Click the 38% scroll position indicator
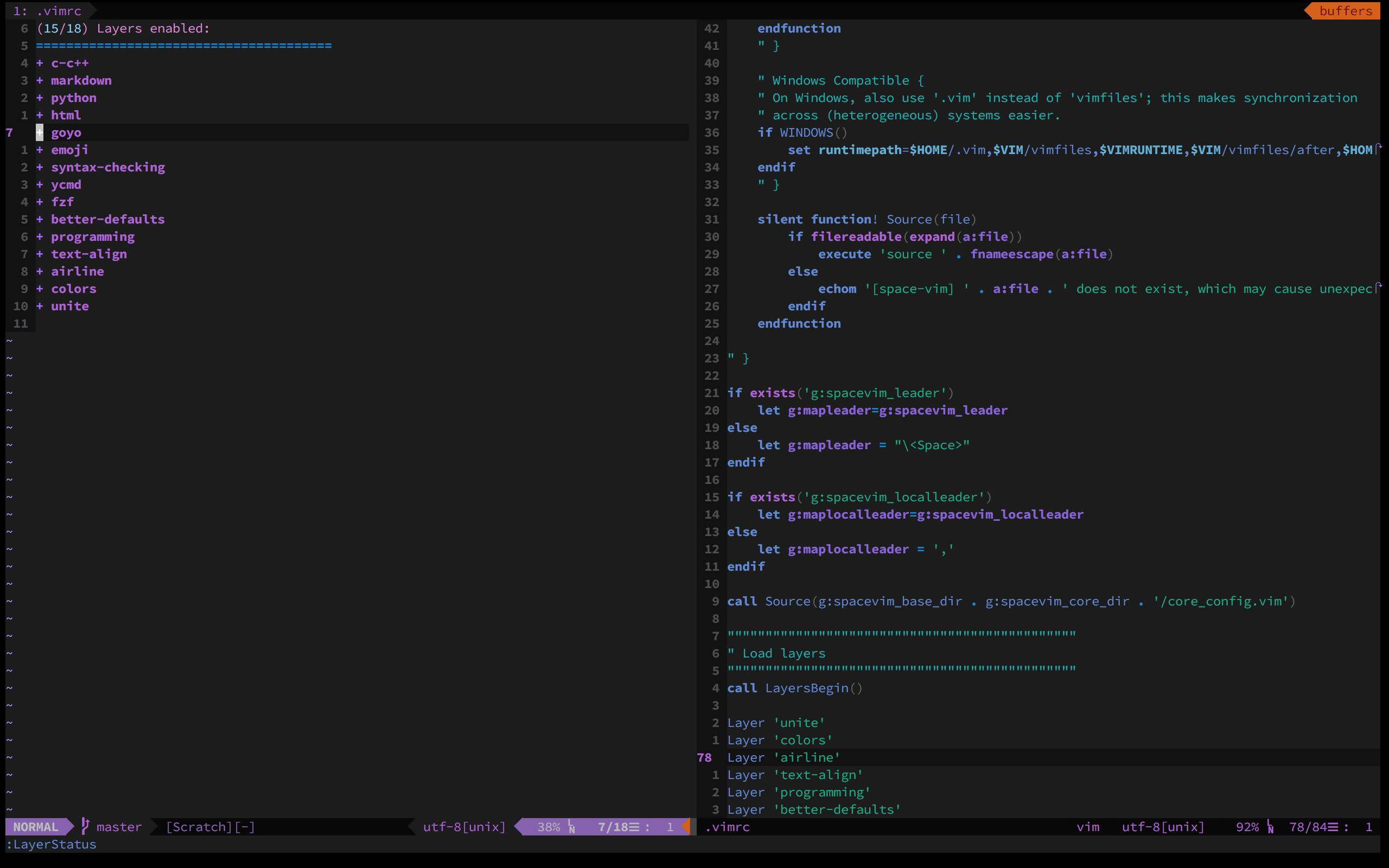This screenshot has height=868, width=1389. (548, 827)
